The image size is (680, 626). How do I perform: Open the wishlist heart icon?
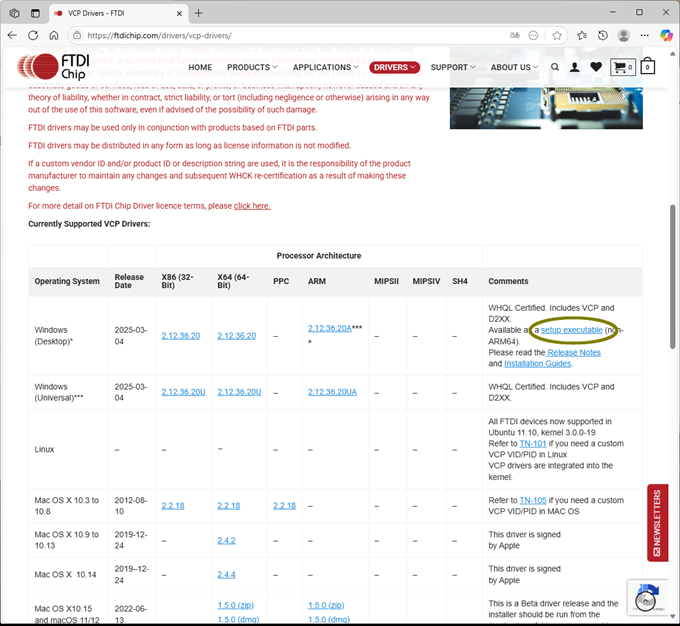(596, 67)
